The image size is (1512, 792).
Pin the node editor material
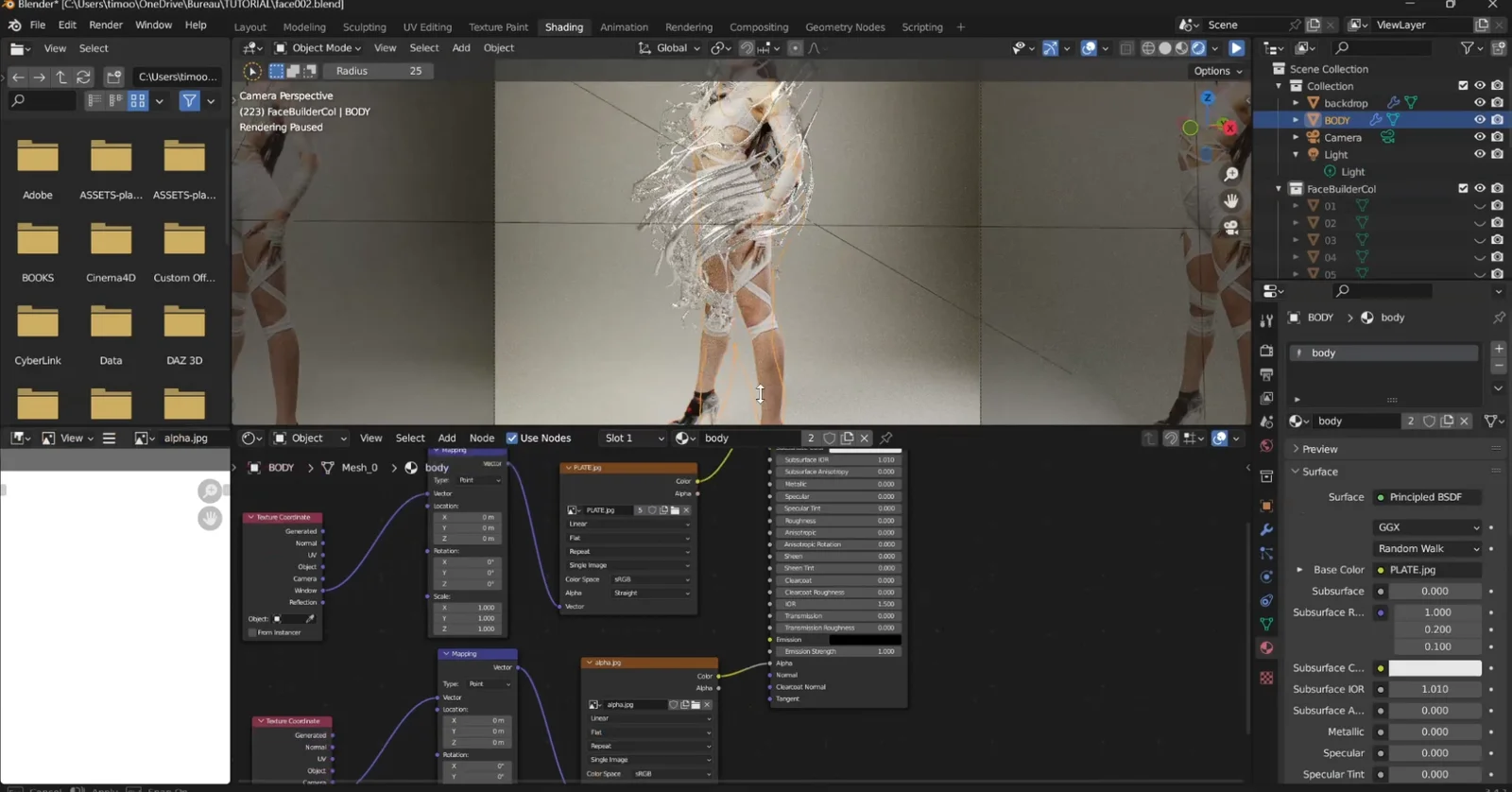point(885,438)
